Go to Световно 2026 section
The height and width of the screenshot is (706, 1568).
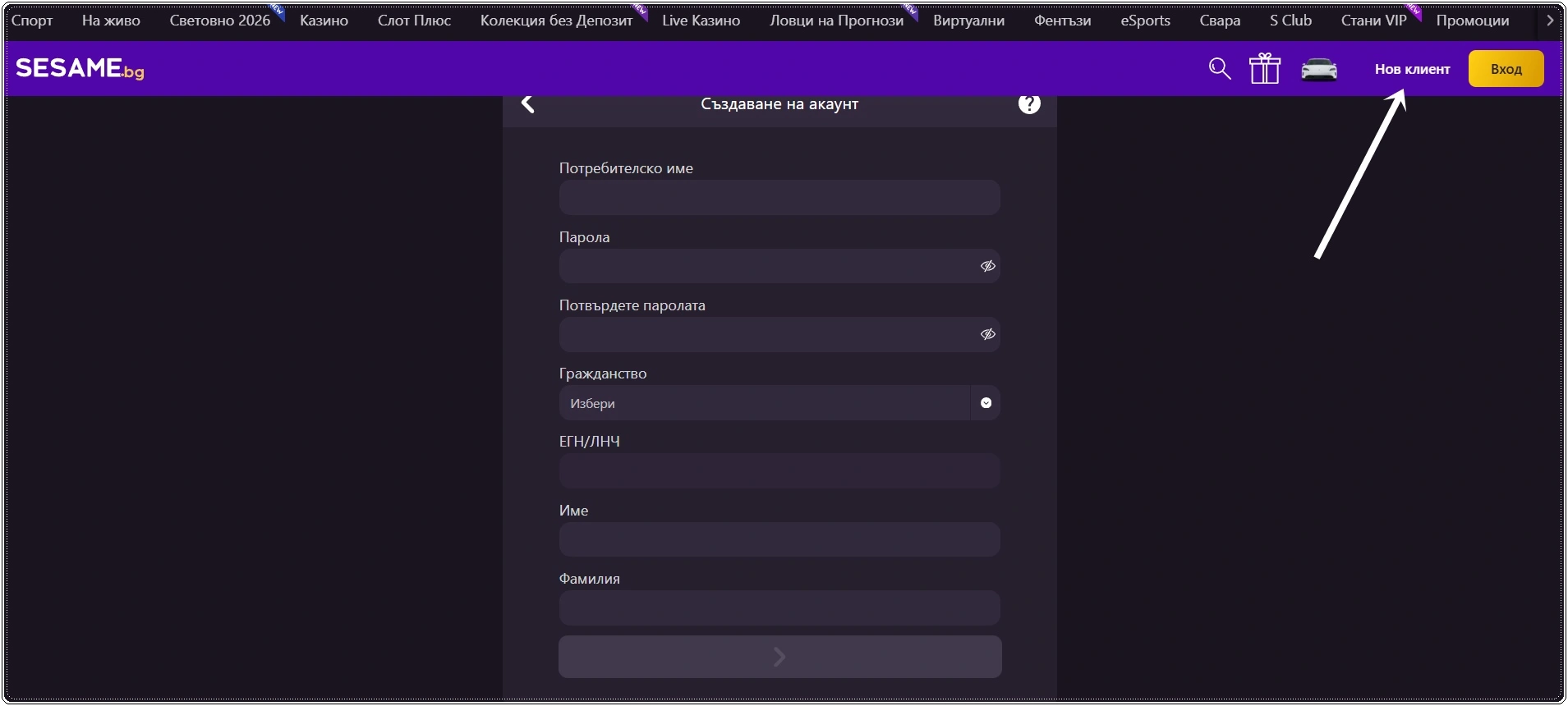219,21
